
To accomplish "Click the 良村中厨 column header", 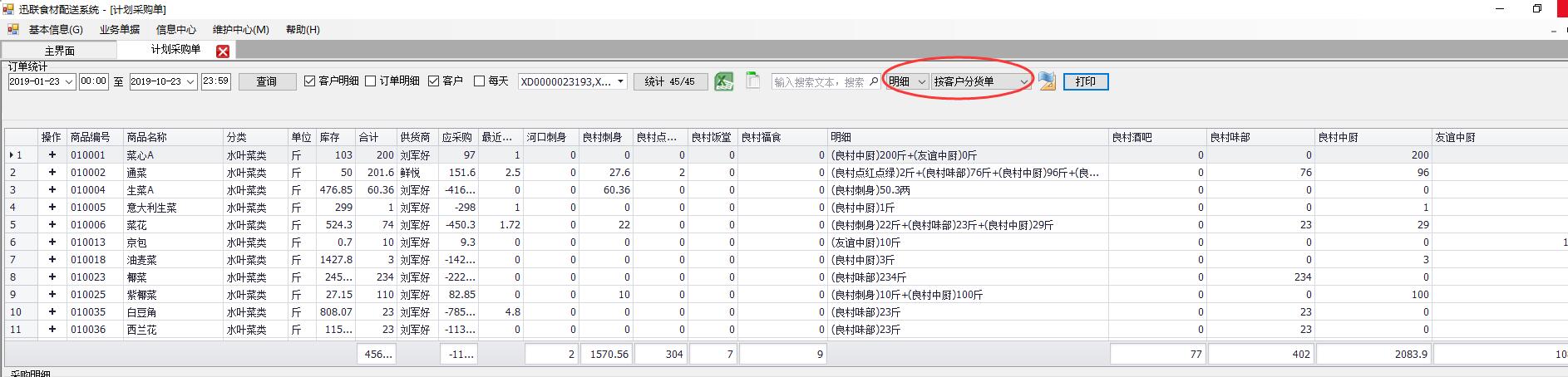I will [x=1373, y=137].
